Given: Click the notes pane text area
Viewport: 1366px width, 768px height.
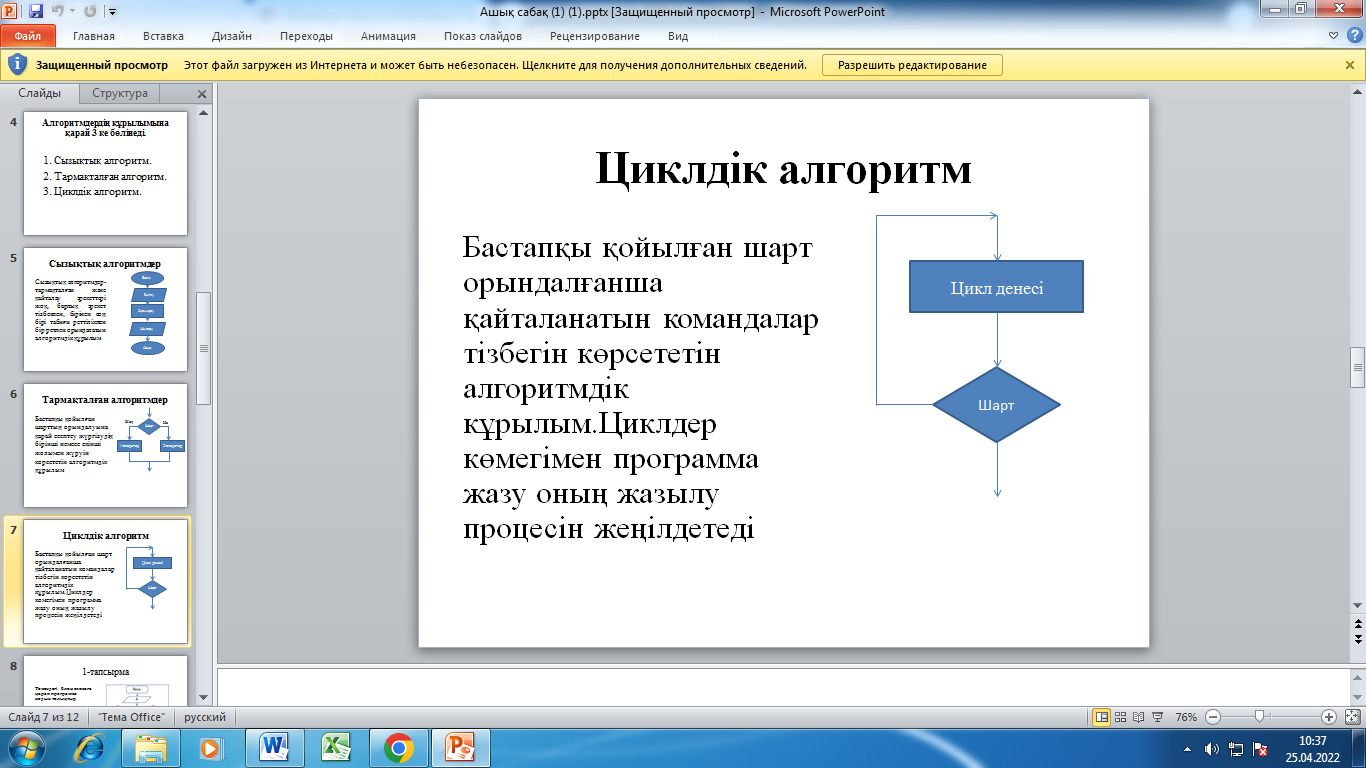Looking at the screenshot, I should [x=781, y=685].
